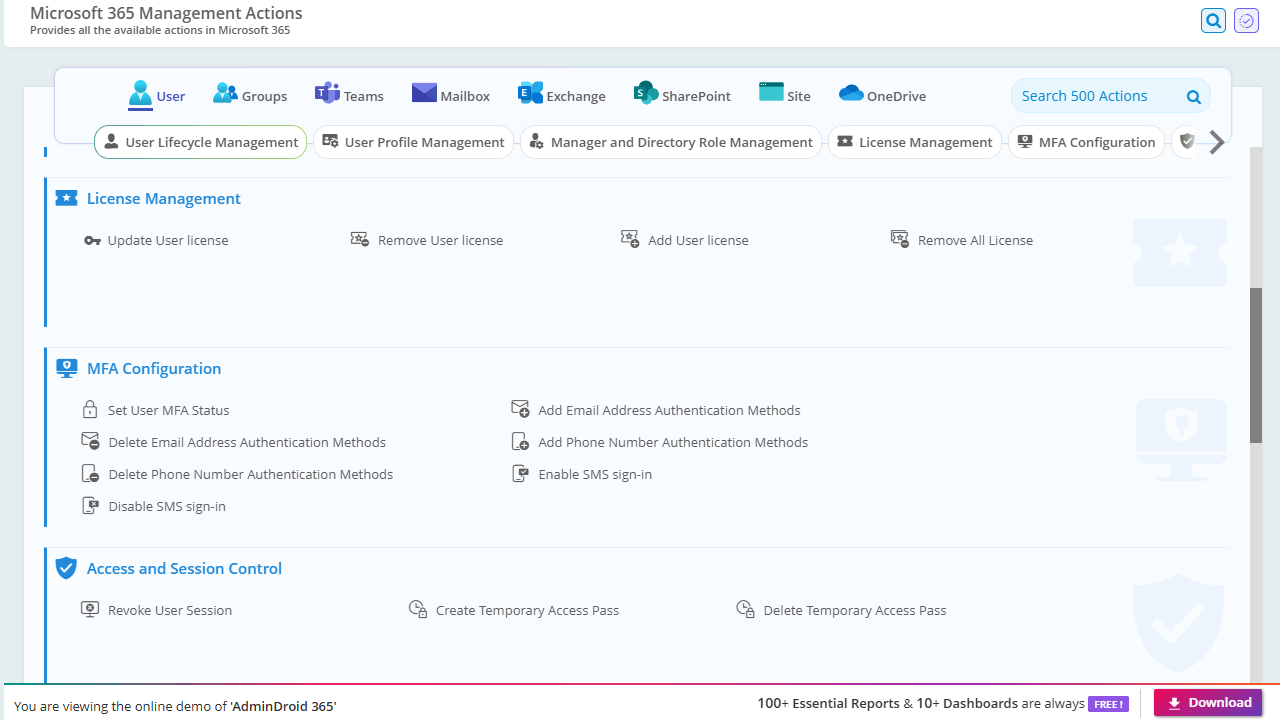
Task: Click the FREE! badge in the footer
Action: click(1109, 704)
